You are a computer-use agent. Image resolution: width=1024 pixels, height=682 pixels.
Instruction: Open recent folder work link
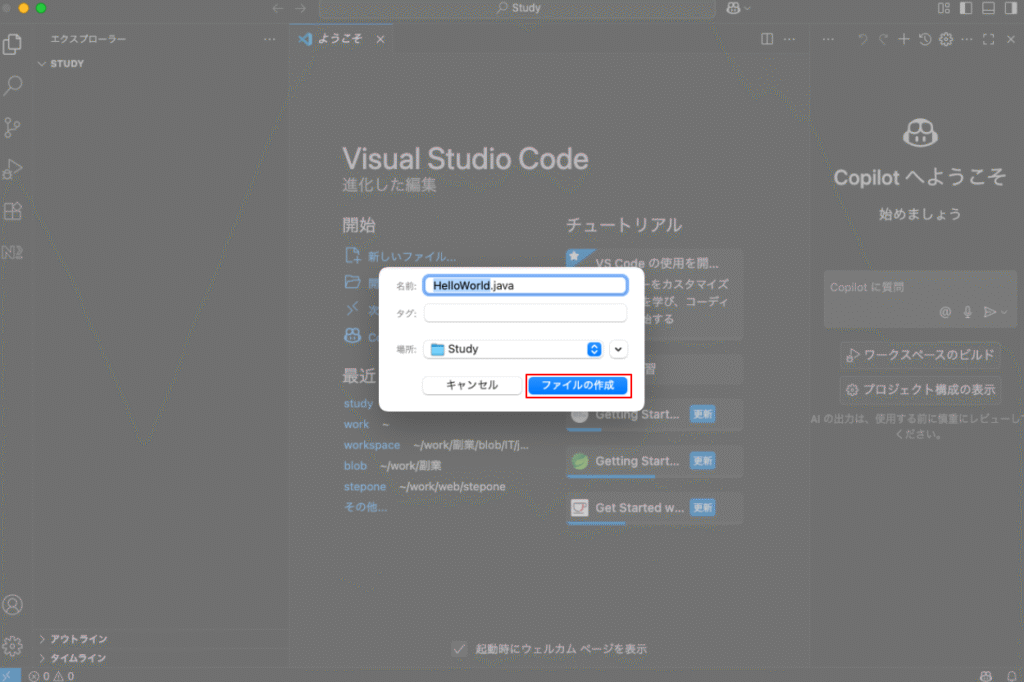(357, 425)
